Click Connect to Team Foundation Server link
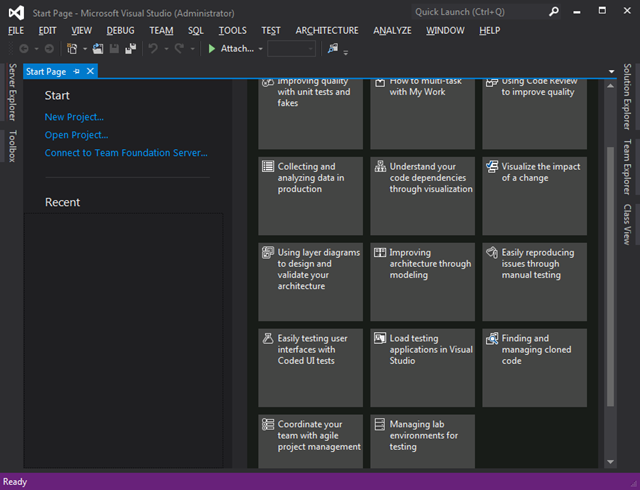 126,153
